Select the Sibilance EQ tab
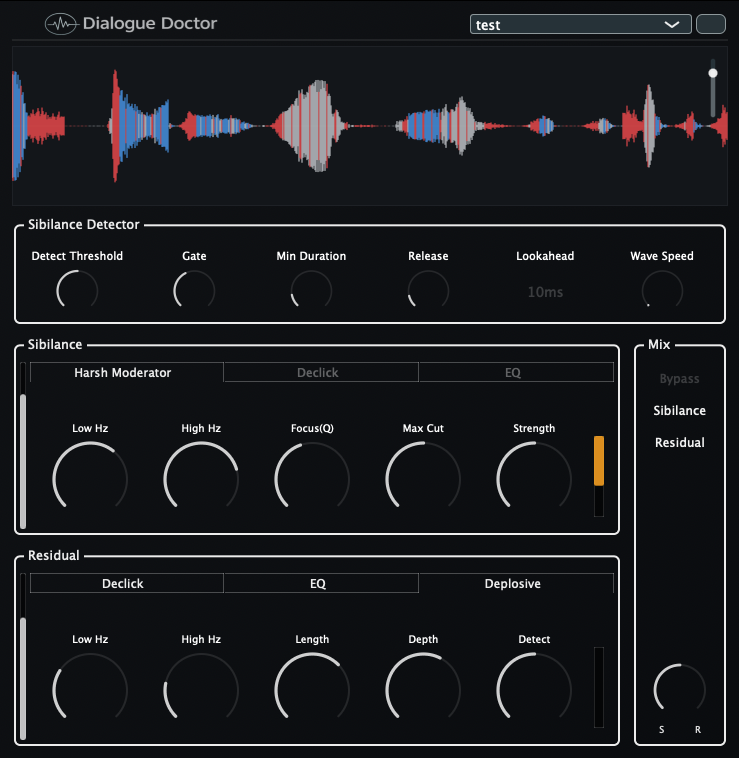This screenshot has width=739, height=758. click(513, 373)
